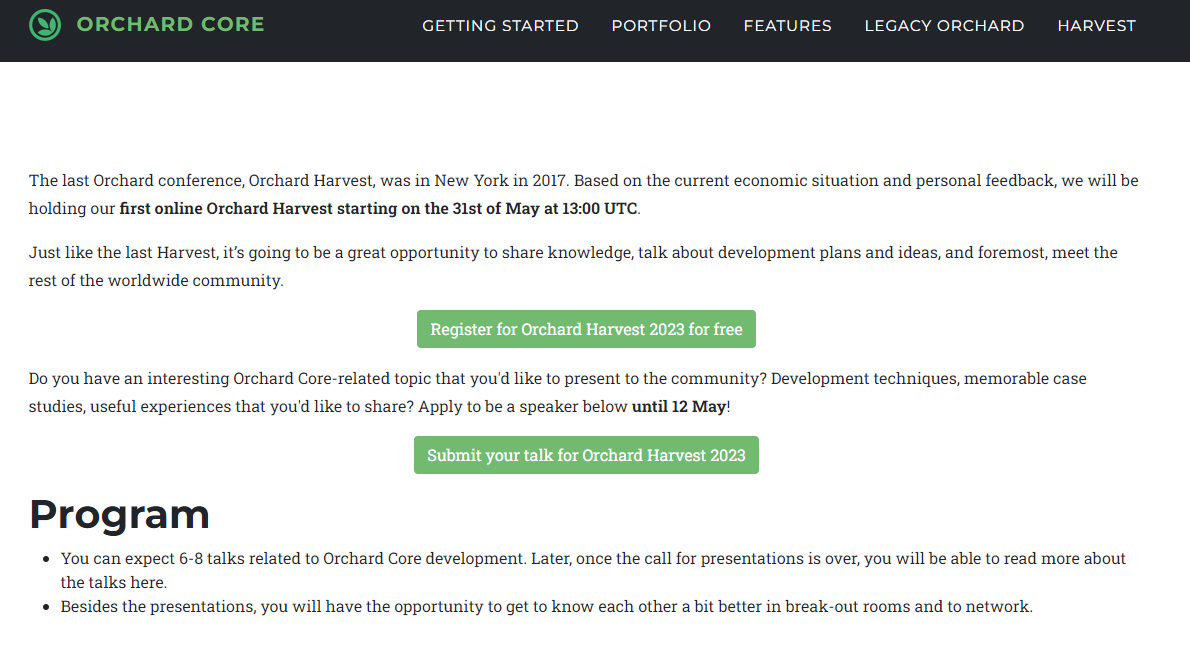Click Register for Orchard Harvest 2023 for free
The height and width of the screenshot is (671, 1190).
pos(586,329)
